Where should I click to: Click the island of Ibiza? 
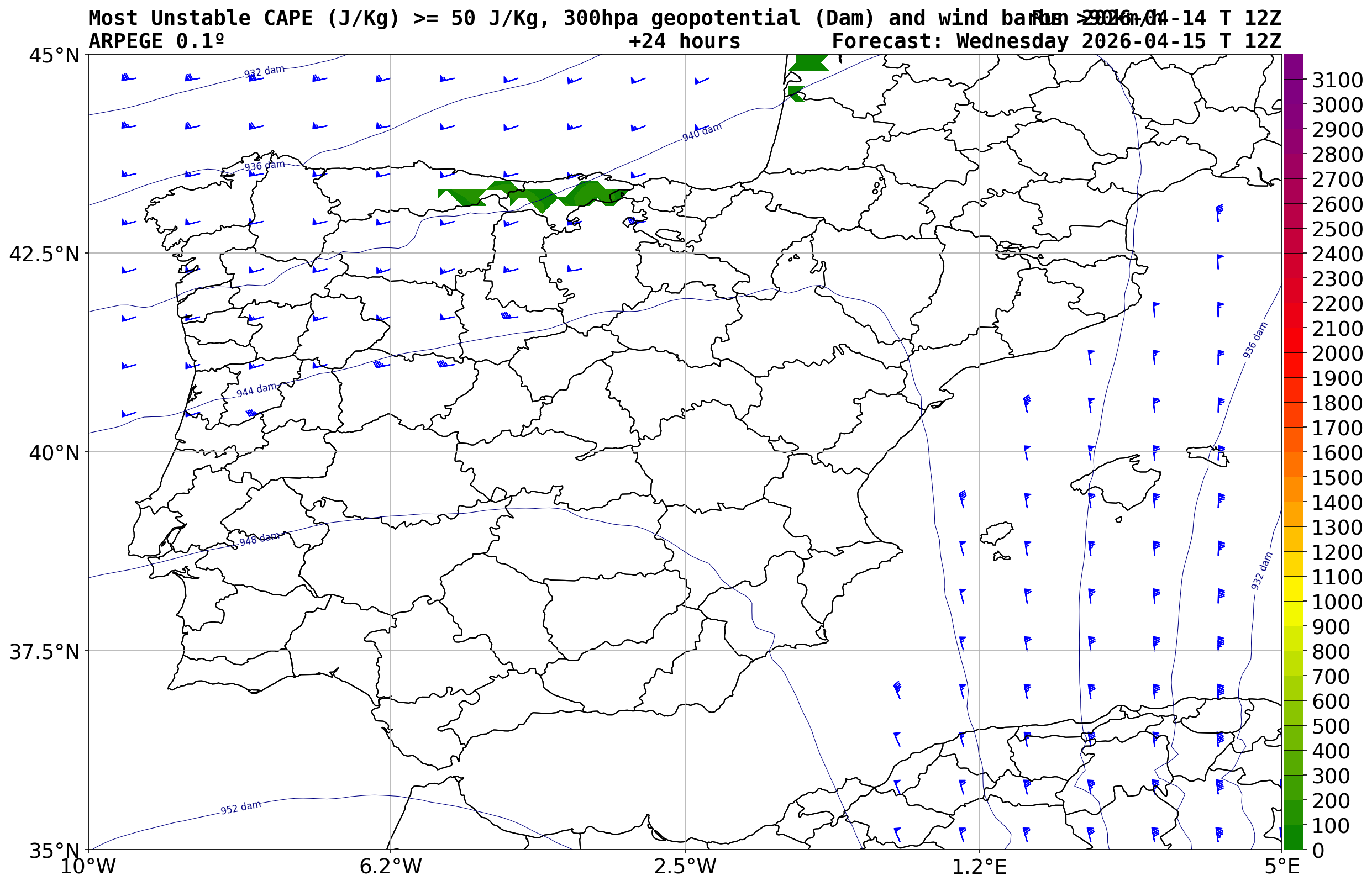997,532
